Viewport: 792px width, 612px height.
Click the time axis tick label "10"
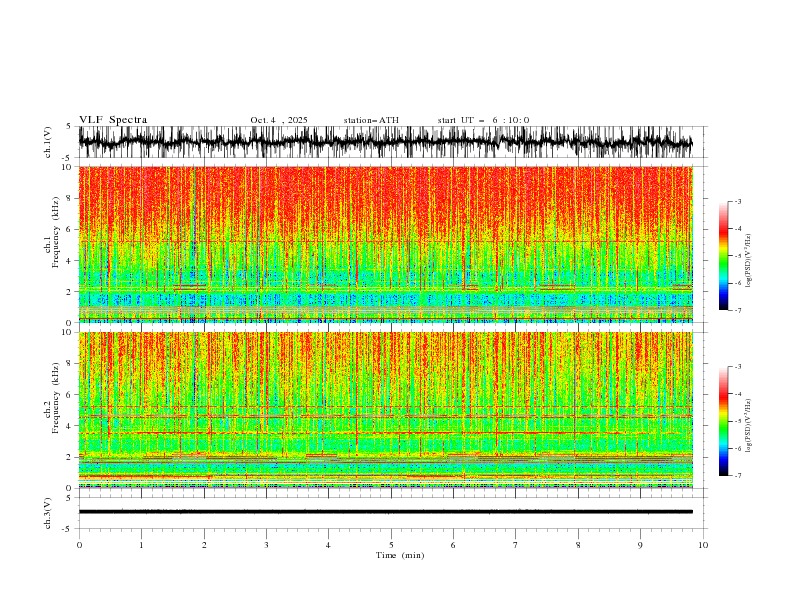click(x=703, y=545)
